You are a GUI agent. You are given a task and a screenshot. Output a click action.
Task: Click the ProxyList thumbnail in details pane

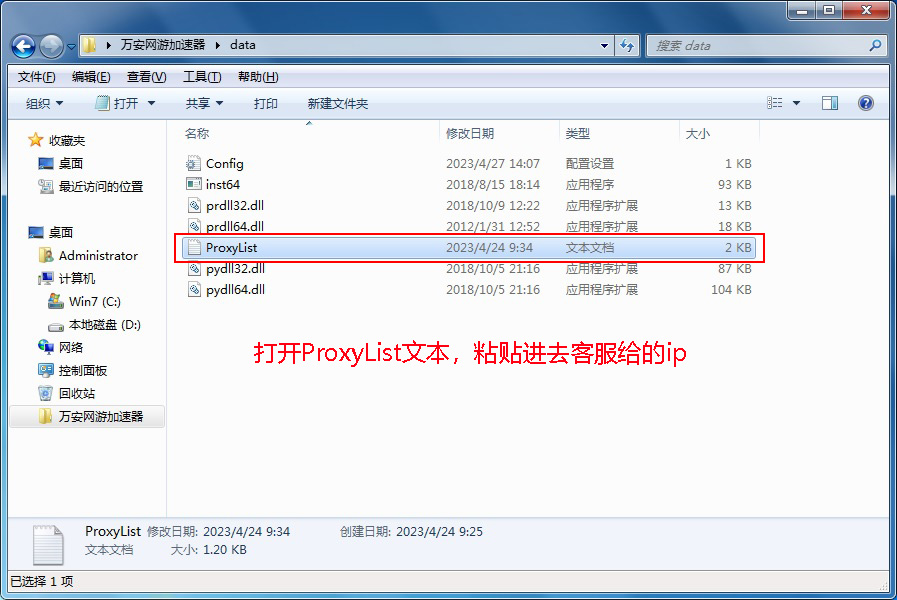pos(48,545)
